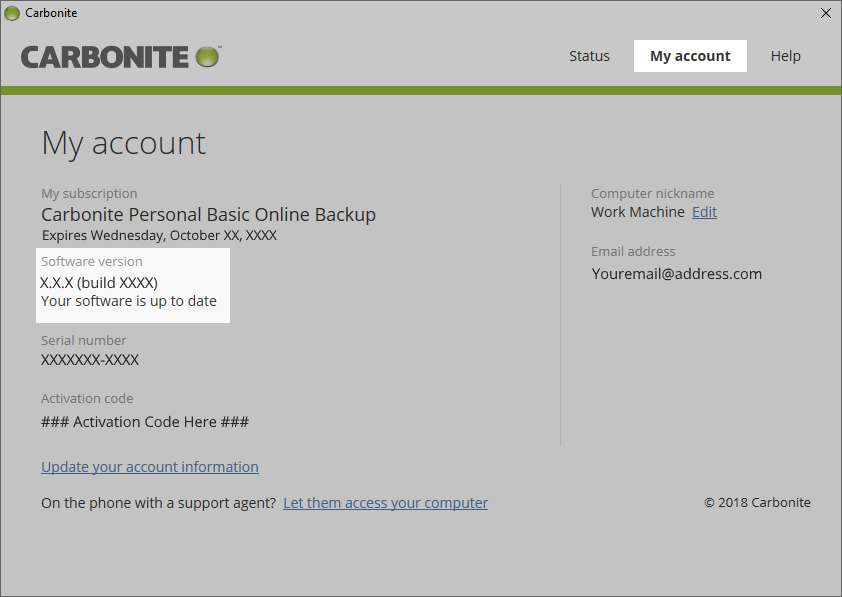Click the 2018 Carbonite copyright notice
This screenshot has height=597, width=842.
(757, 503)
